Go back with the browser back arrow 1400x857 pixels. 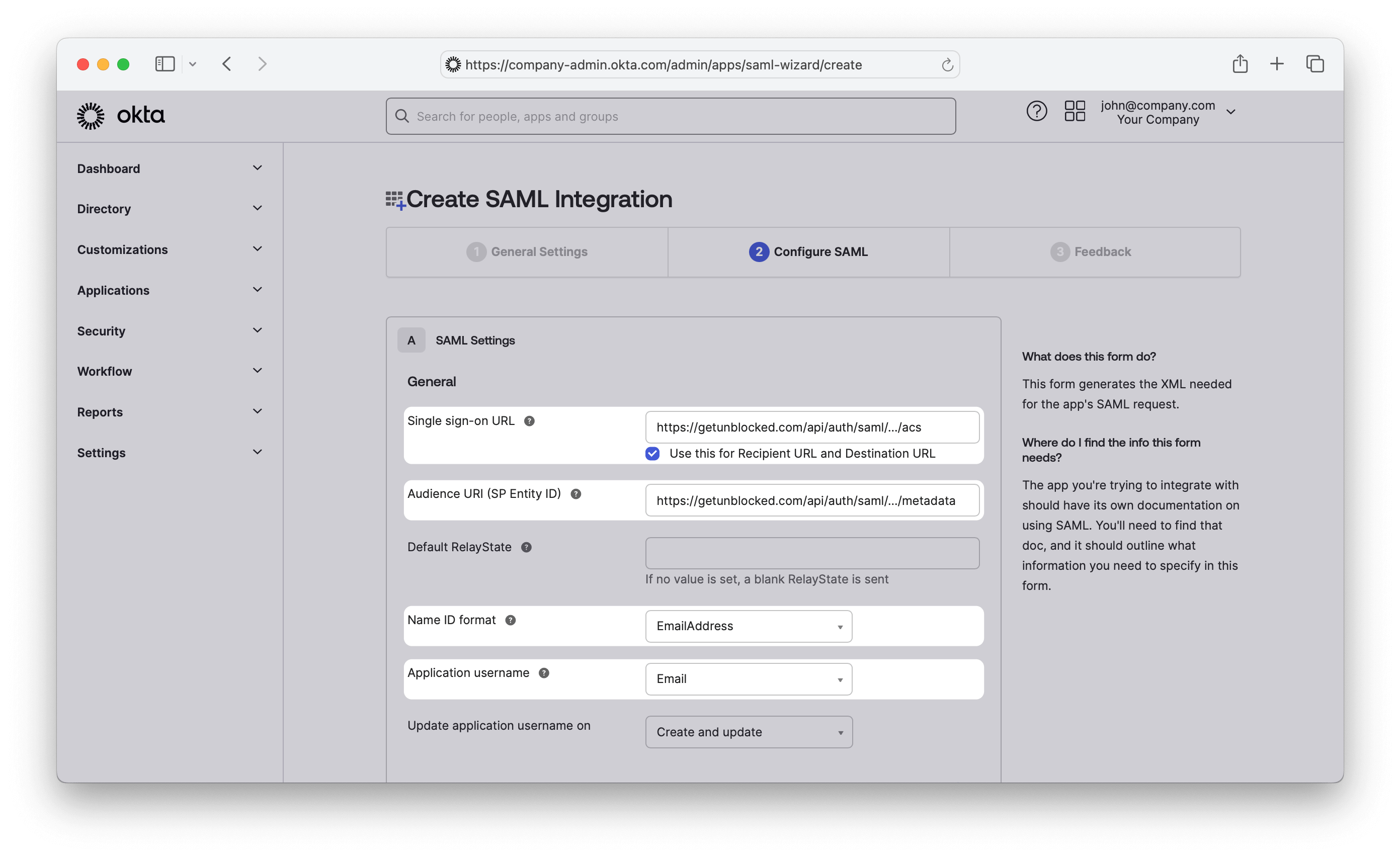pos(227,63)
